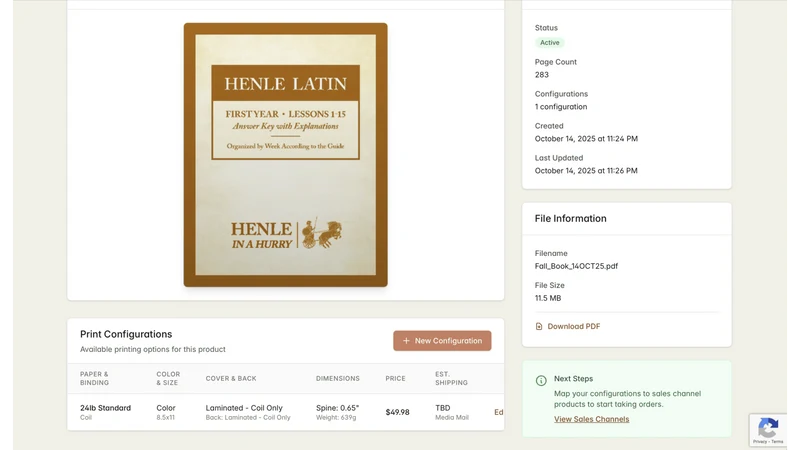
Task: Click the Edit link in the configuration row
Action: pyautogui.click(x=498, y=412)
